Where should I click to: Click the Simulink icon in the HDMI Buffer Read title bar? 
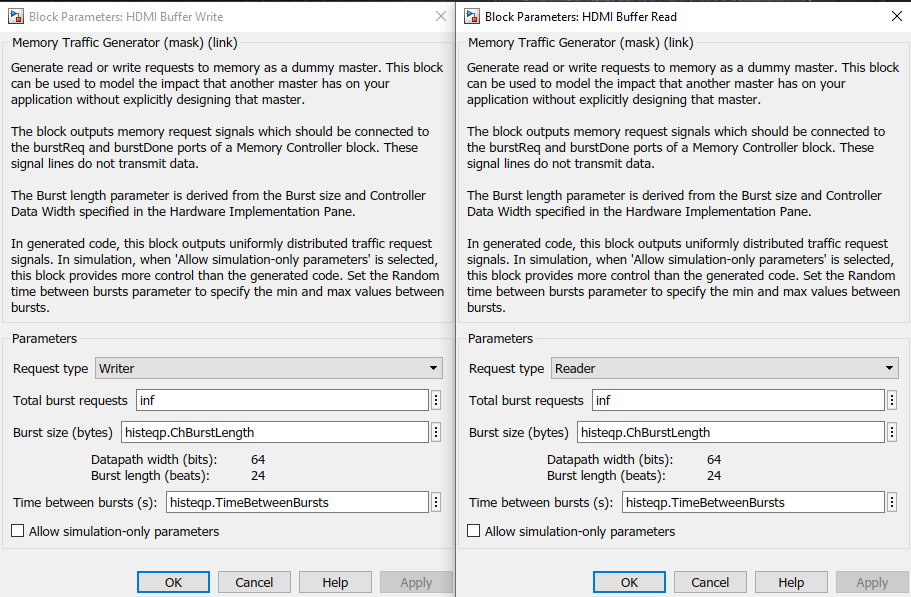coord(470,17)
